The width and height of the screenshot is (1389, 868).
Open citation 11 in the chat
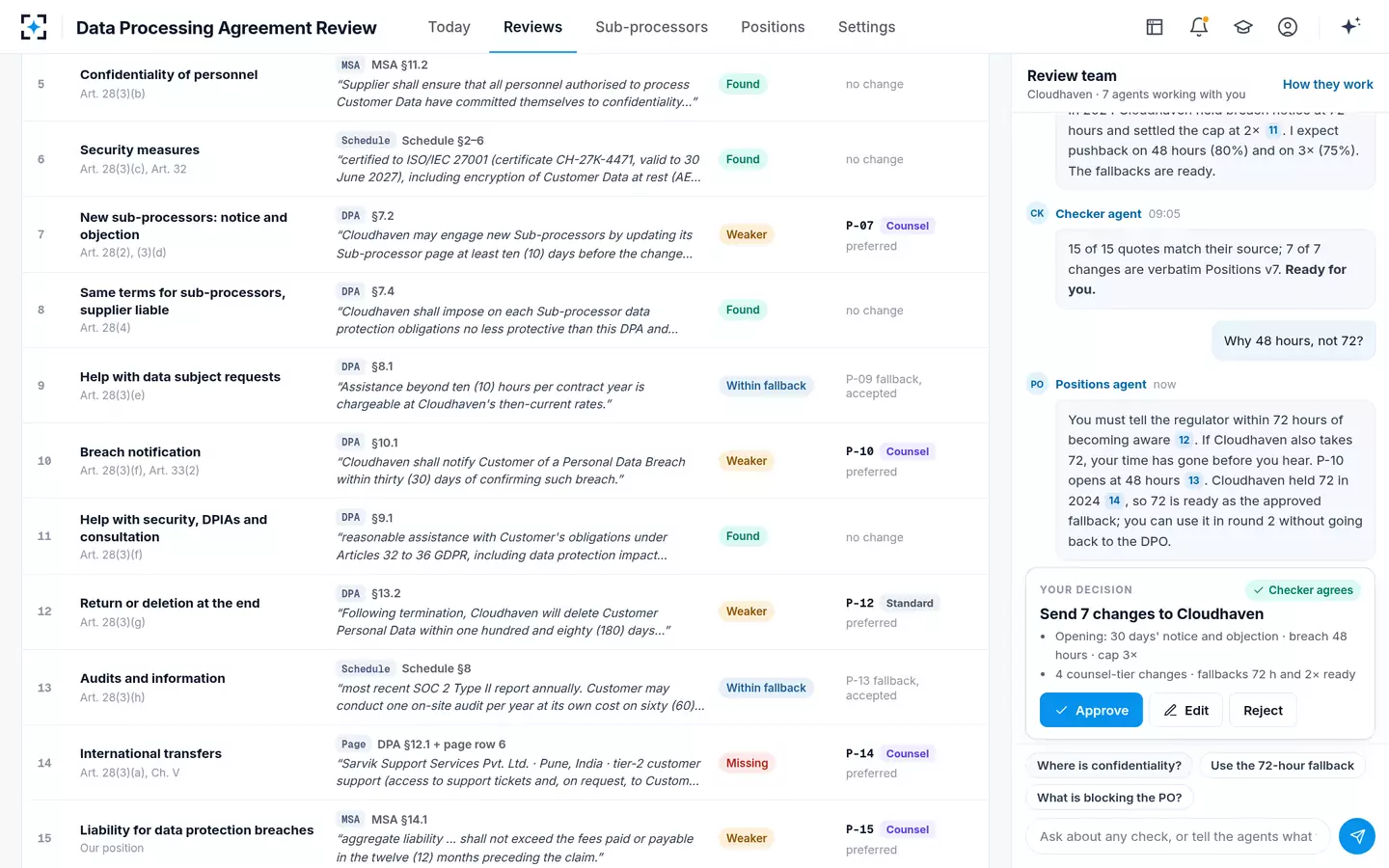pos(1273,130)
